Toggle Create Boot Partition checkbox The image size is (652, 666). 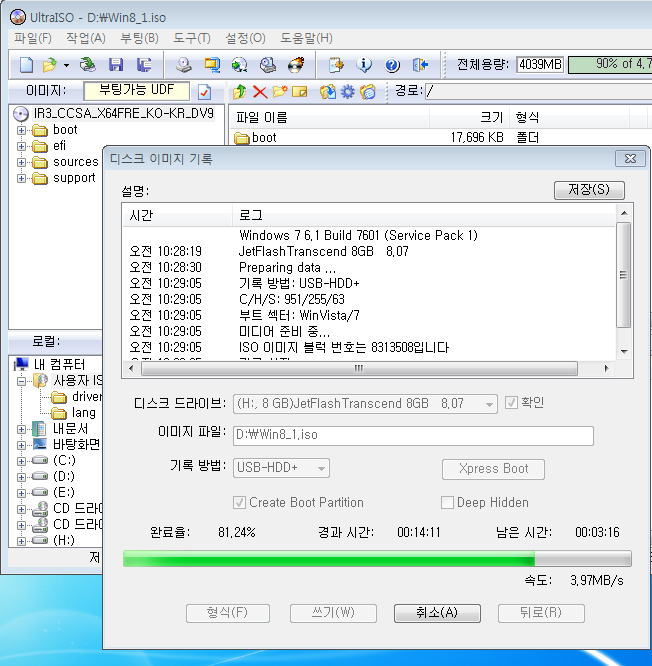pos(239,502)
